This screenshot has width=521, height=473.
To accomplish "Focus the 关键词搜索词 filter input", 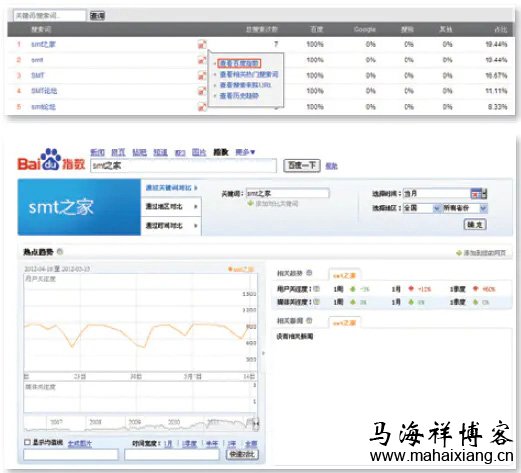I will [49, 16].
